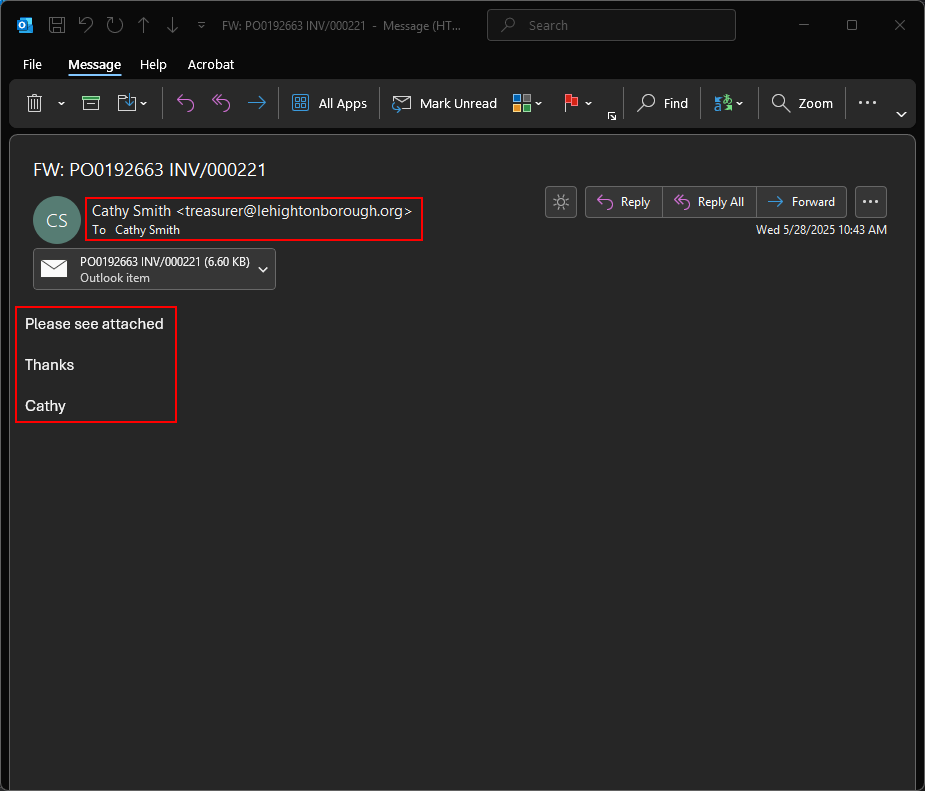Expand the attachment PO0192663 dropdown arrow
This screenshot has height=791, width=925.
pyautogui.click(x=263, y=269)
